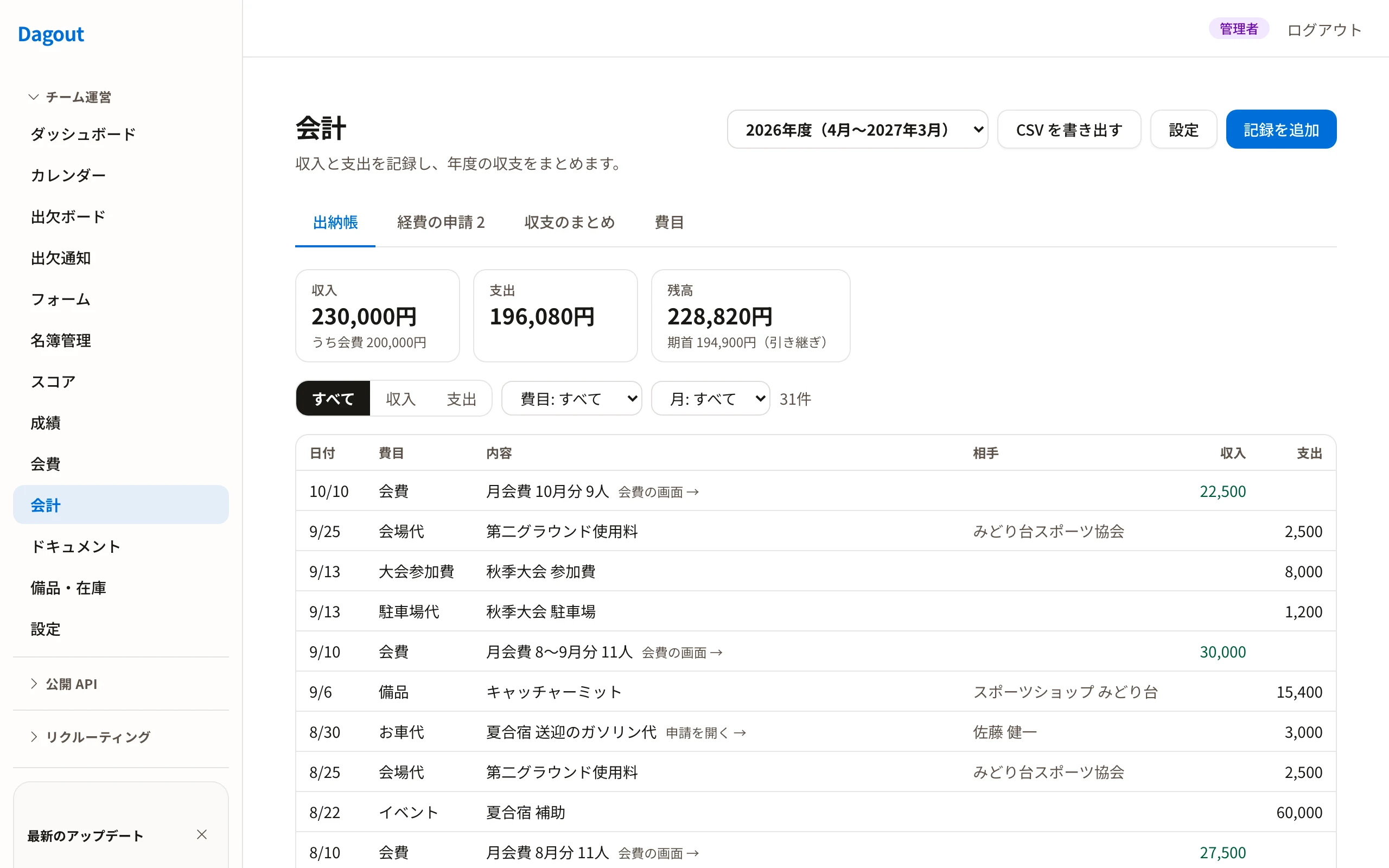The width and height of the screenshot is (1389, 868).
Task: Click the 管理者 role badge
Action: point(1239,29)
